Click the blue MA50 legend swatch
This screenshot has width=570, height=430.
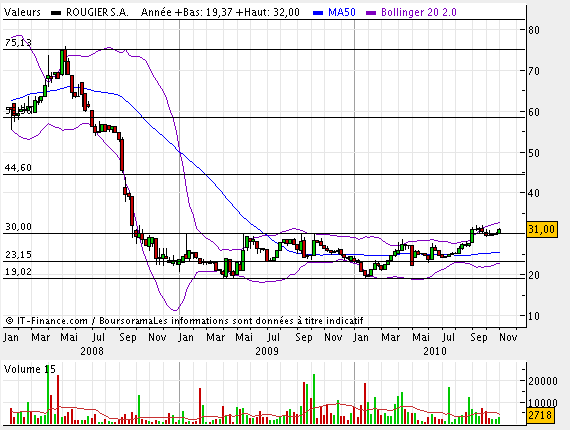(x=318, y=13)
